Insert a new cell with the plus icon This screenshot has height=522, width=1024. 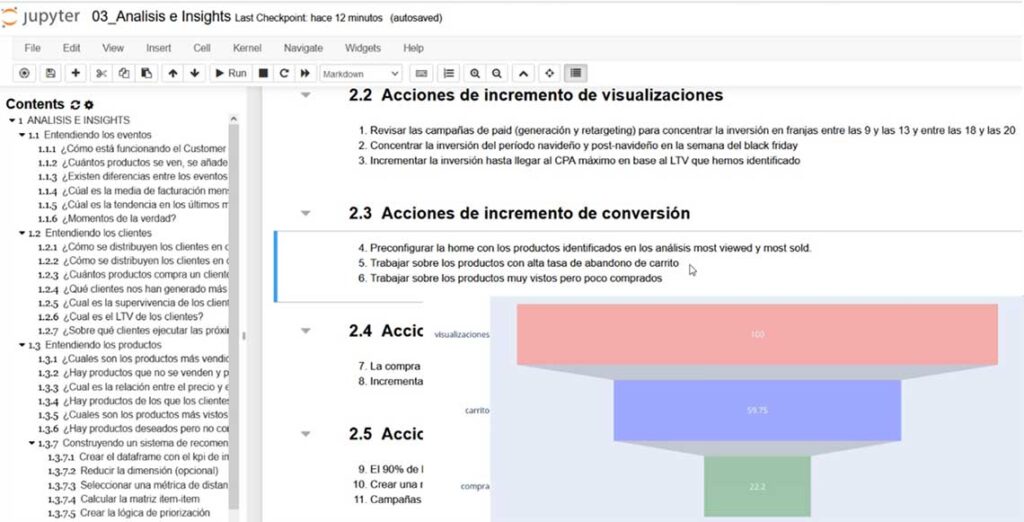click(76, 73)
